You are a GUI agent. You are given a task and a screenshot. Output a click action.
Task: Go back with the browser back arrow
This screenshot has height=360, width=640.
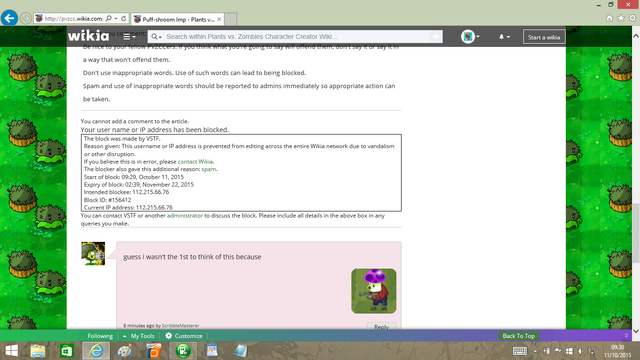point(9,18)
